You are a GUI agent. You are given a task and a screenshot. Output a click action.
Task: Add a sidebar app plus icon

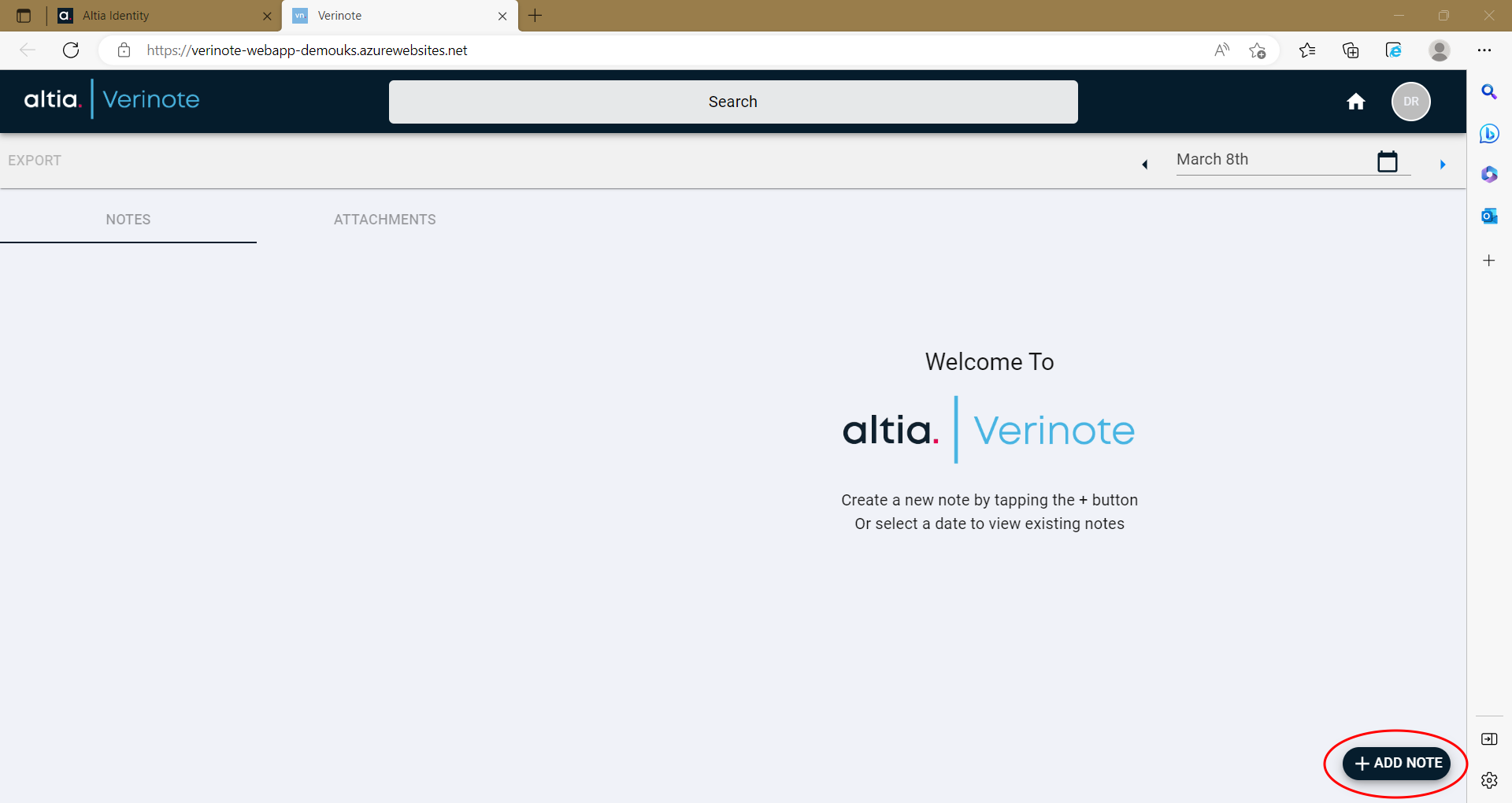[x=1489, y=261]
